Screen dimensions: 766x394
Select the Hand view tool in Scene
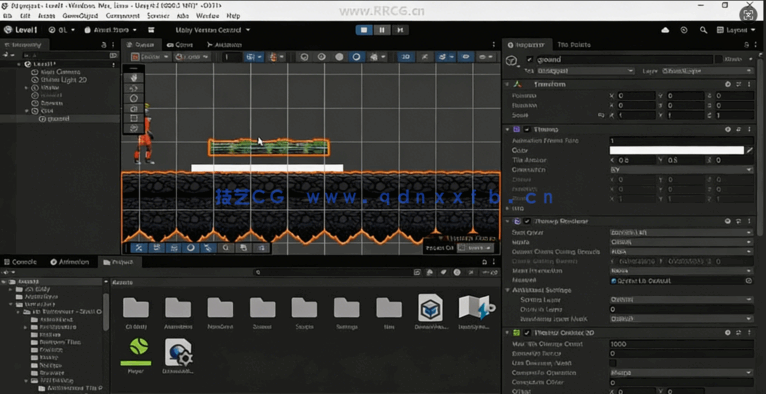tap(134, 77)
